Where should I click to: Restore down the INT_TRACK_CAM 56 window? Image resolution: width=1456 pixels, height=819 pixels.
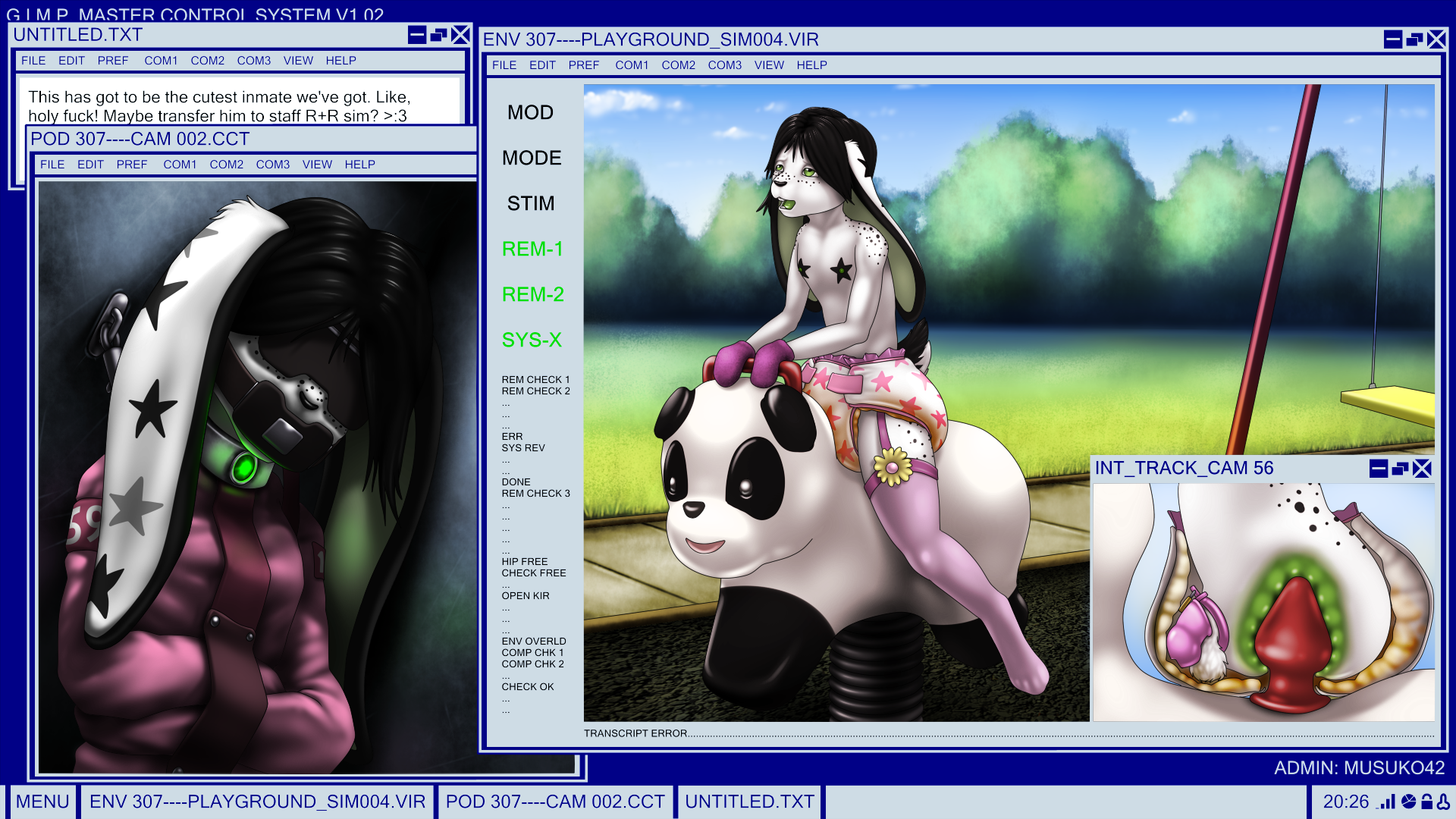[x=1401, y=469]
